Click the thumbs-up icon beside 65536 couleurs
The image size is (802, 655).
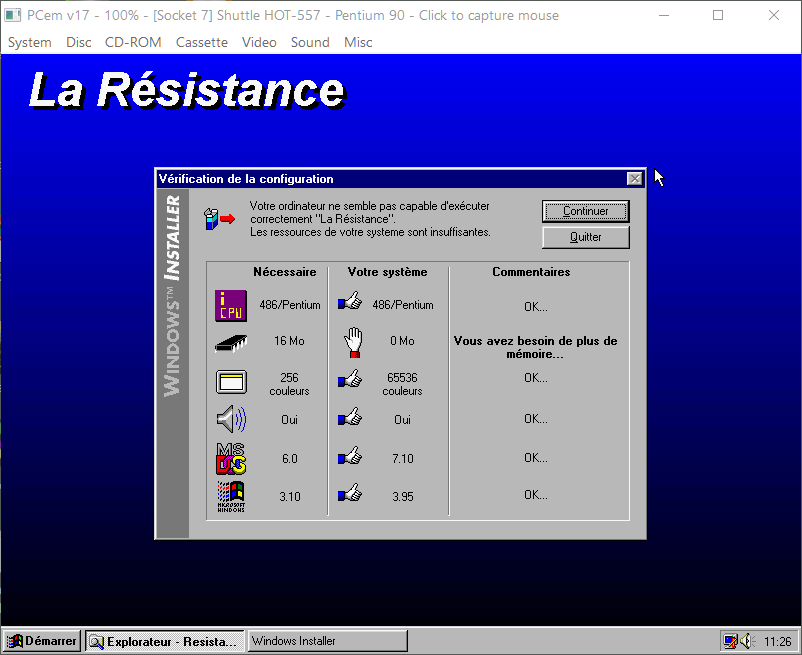click(350, 379)
